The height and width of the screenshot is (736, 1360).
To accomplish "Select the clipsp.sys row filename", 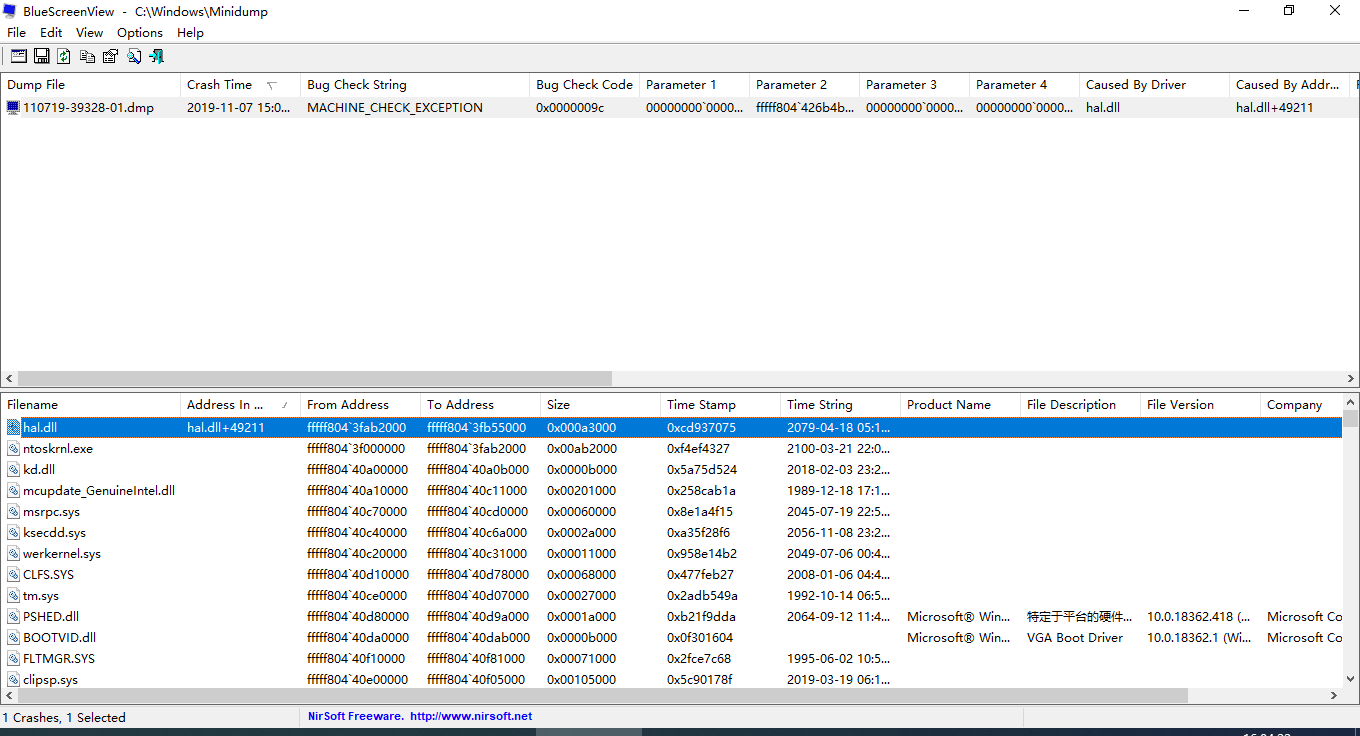I will 50,679.
